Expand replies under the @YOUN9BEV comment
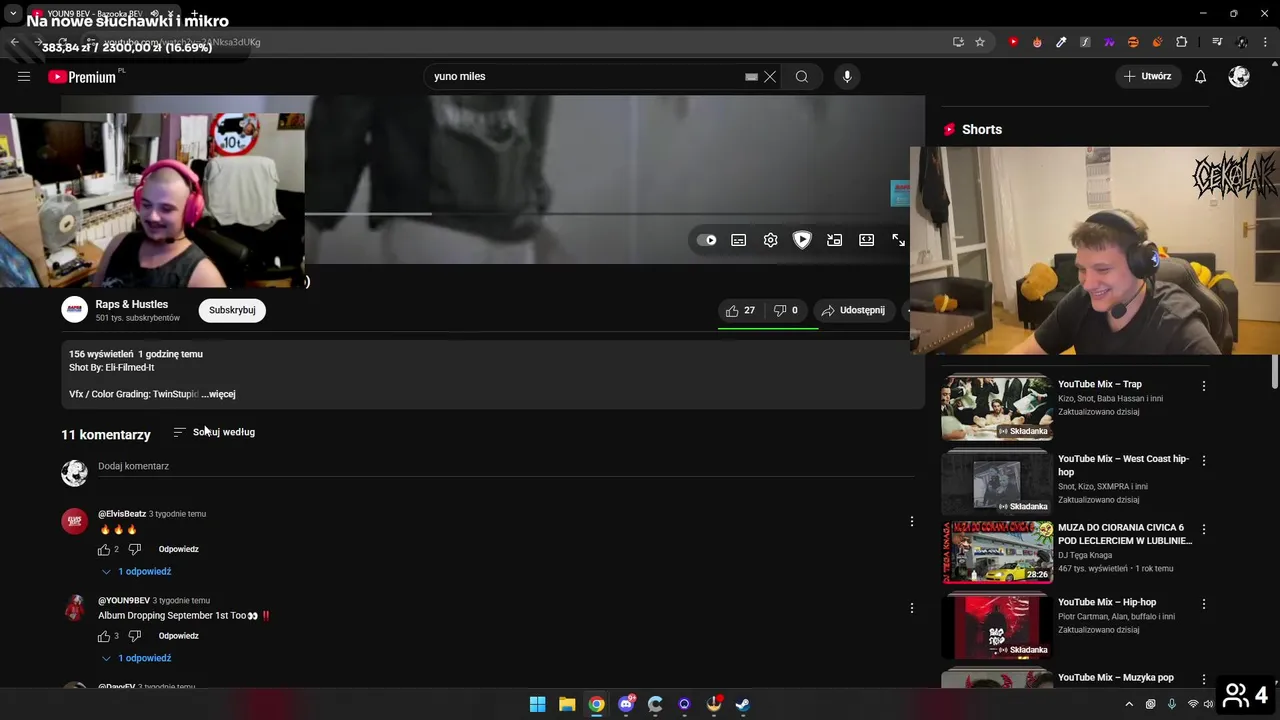The width and height of the screenshot is (1280, 720). [136, 658]
